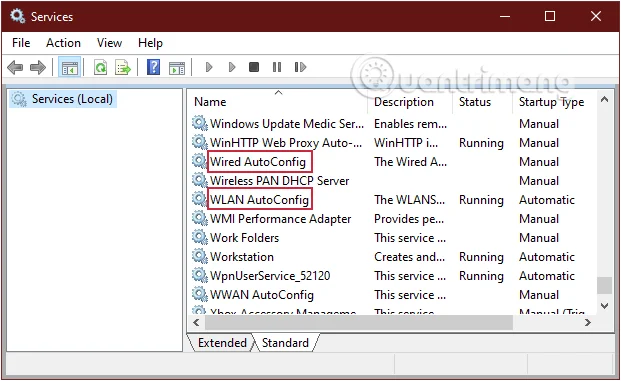Viewport: 621px width, 381px height.
Task: Select the WpnUserService_52120 service name
Action: [x=270, y=276]
